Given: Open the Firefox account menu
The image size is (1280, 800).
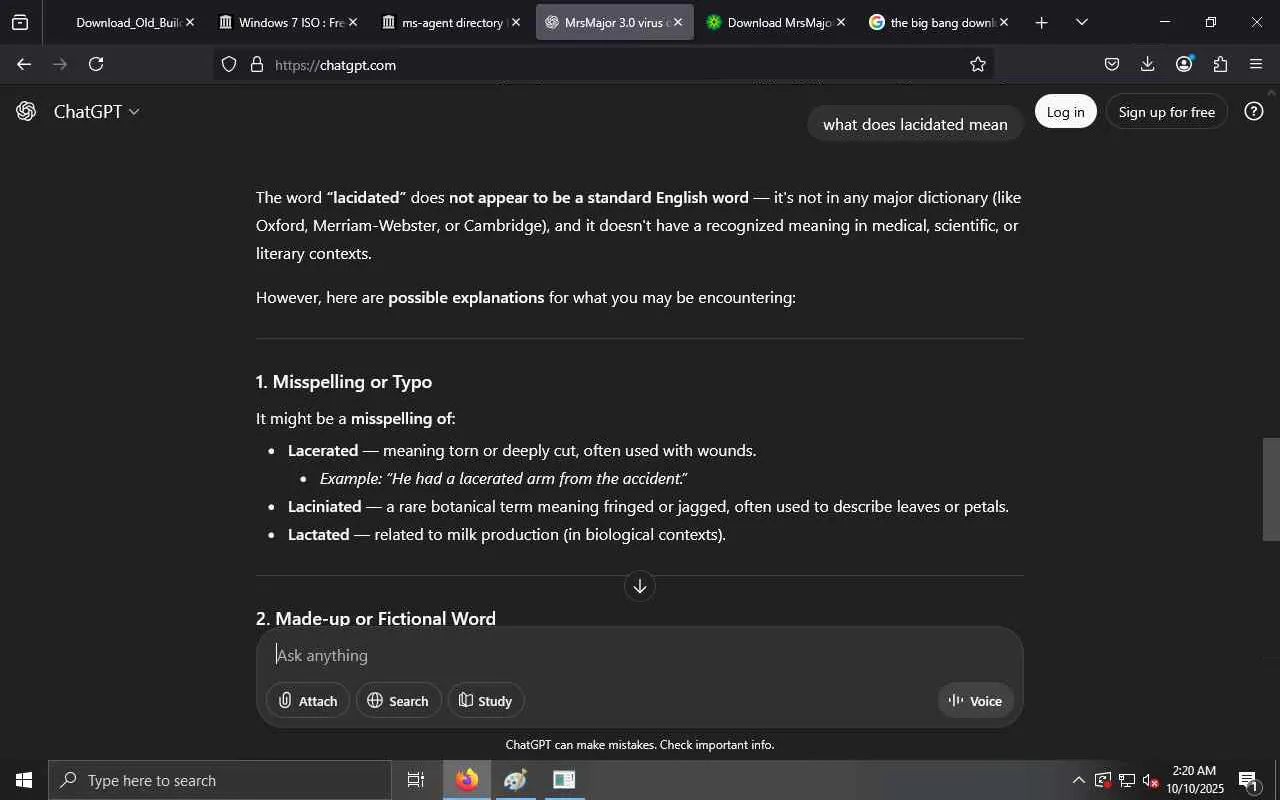Looking at the screenshot, I should [1184, 64].
